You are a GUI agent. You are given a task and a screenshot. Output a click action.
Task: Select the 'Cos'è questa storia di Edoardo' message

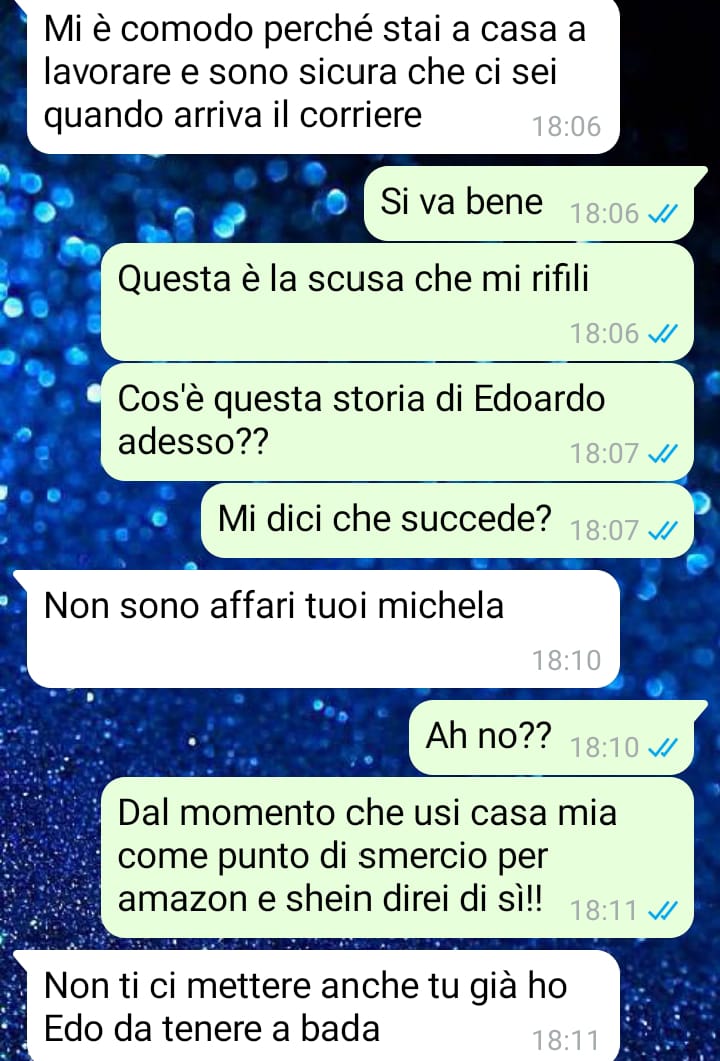397,422
